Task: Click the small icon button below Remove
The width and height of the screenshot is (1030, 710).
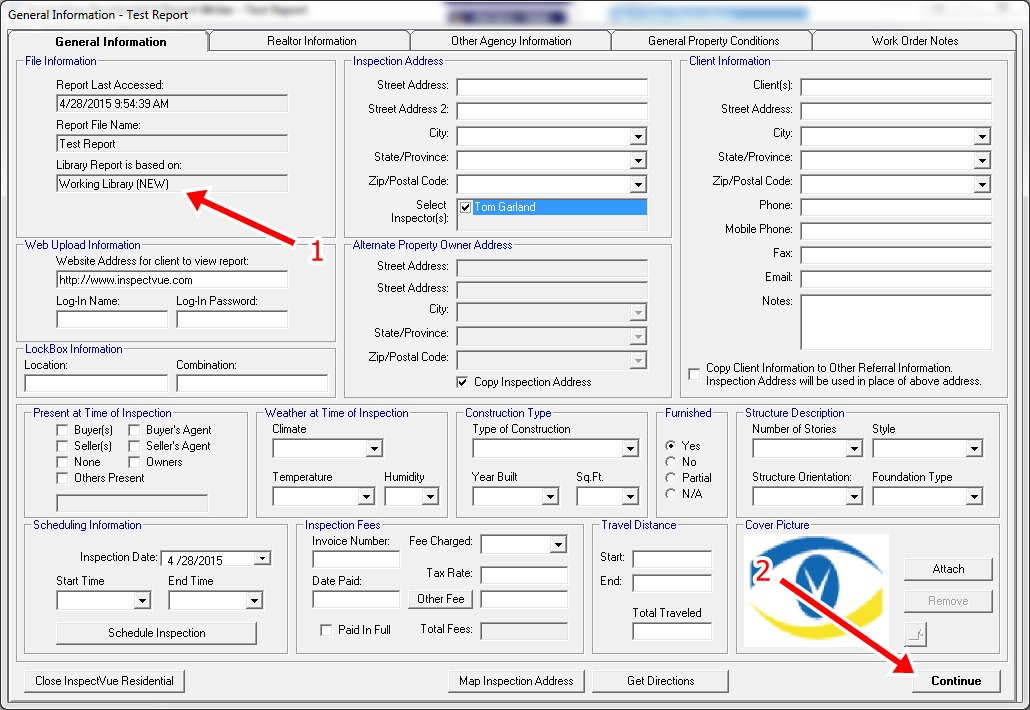Action: (915, 634)
